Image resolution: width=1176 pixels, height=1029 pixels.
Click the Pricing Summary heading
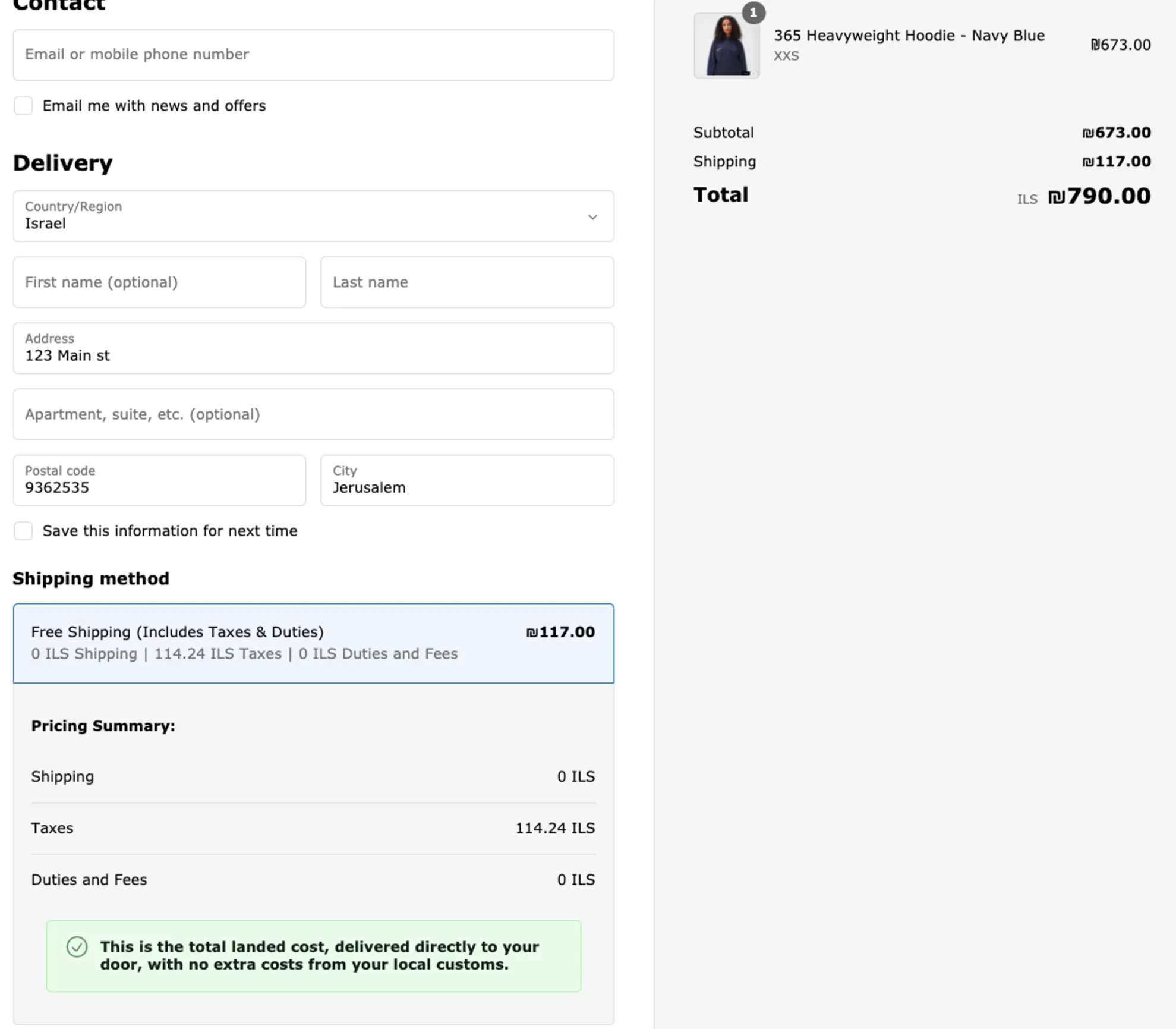point(103,726)
